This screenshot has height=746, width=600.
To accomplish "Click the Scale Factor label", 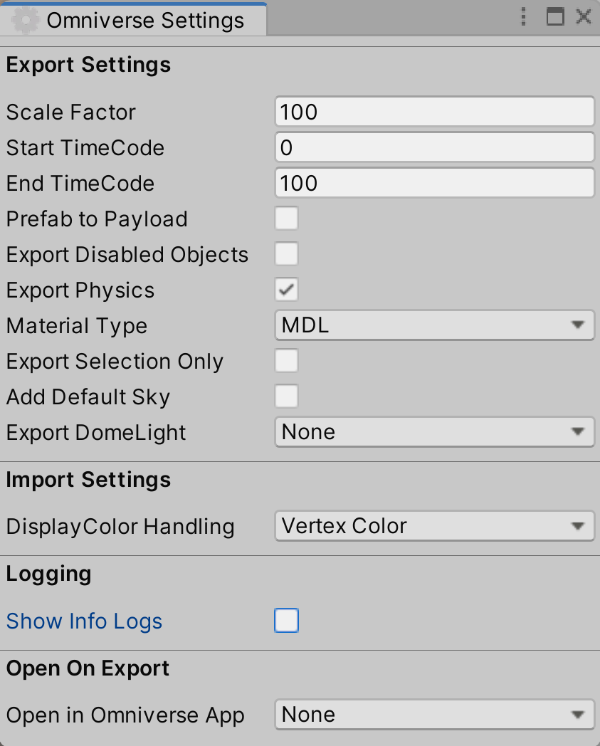I will click(71, 112).
